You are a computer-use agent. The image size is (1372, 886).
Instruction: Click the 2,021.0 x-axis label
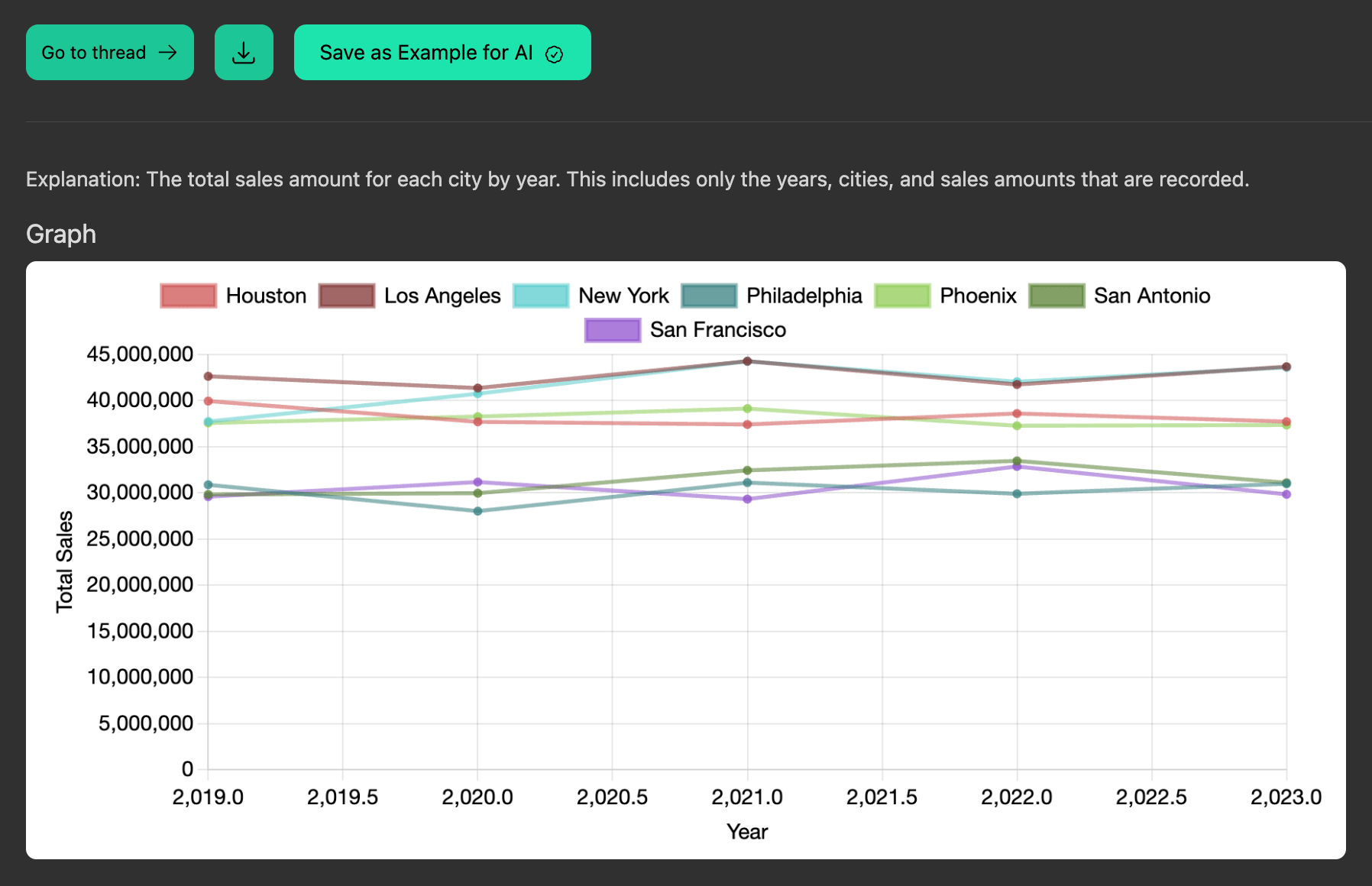(747, 797)
